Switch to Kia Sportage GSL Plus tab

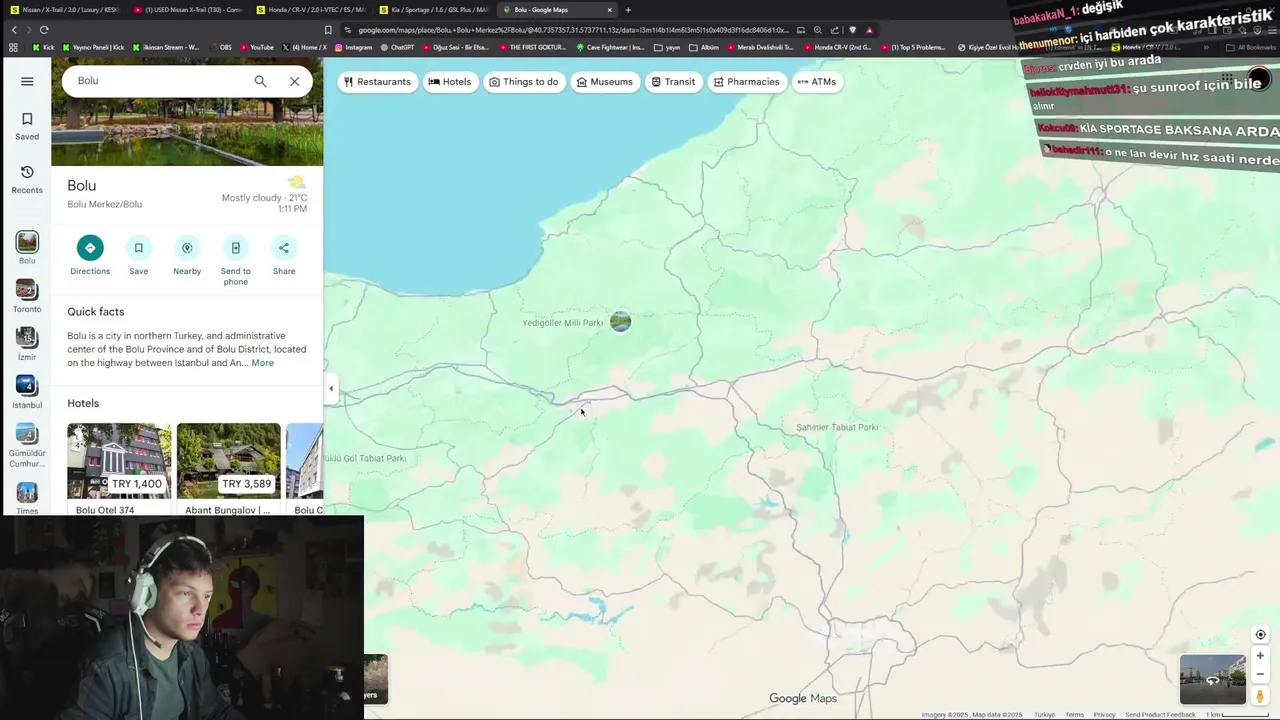[434, 10]
